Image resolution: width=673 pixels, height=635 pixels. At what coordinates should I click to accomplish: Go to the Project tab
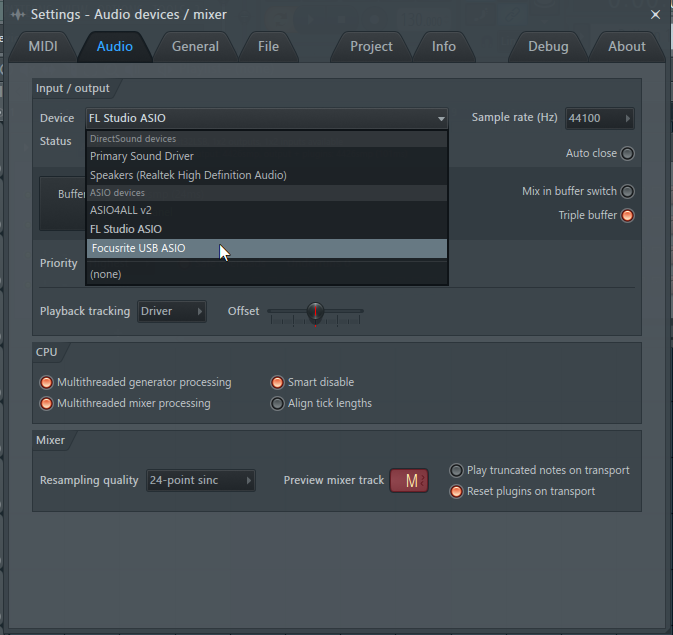[x=371, y=46]
